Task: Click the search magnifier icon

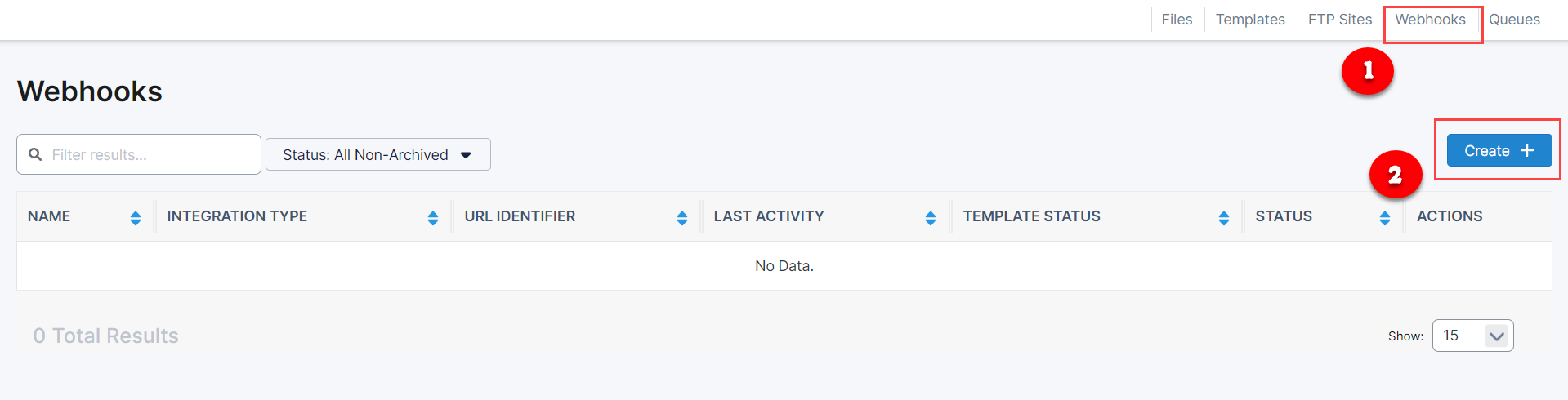Action: [35, 154]
